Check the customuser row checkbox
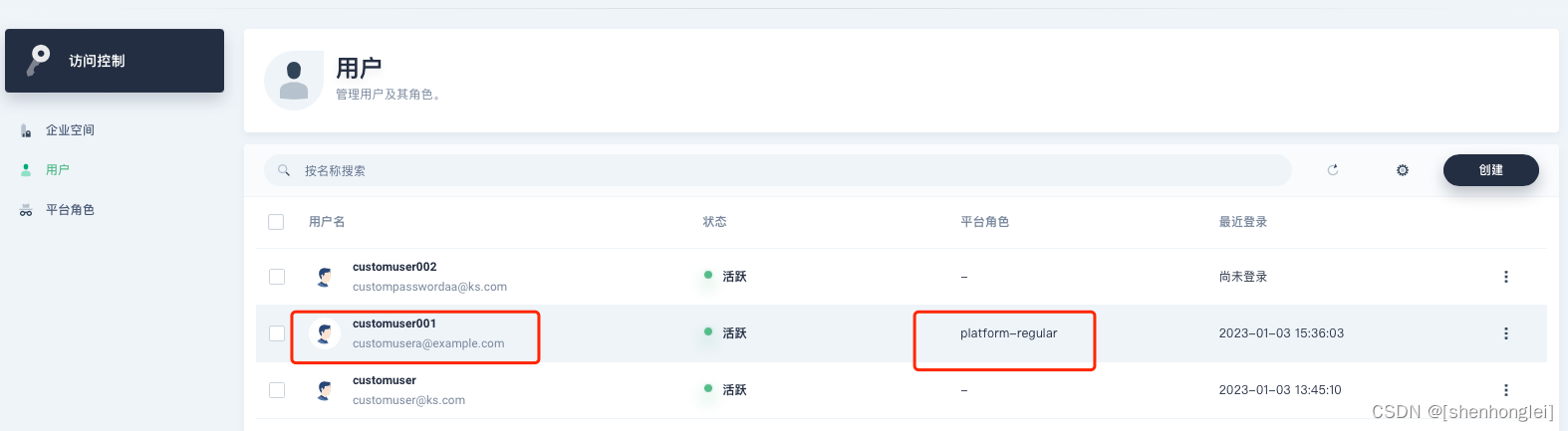This screenshot has height=431, width=1568. 277,390
